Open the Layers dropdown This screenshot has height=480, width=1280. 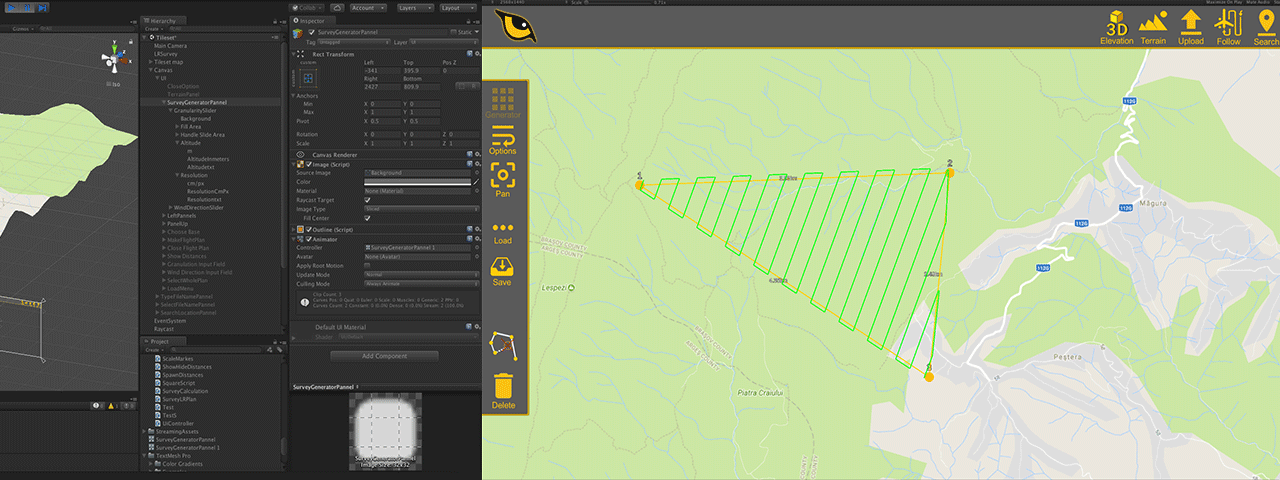(414, 7)
